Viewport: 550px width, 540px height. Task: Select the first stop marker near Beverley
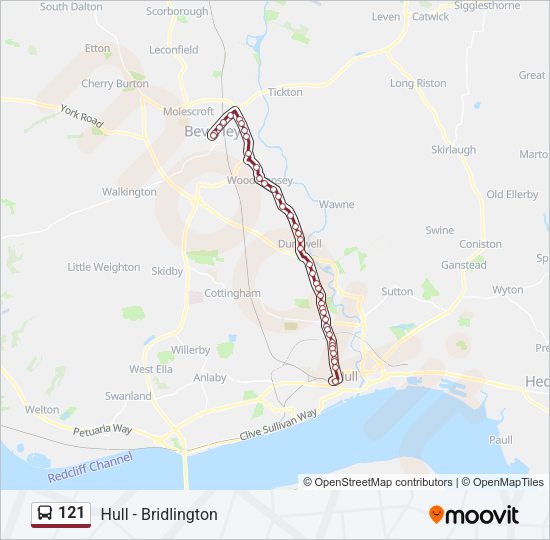(x=213, y=135)
